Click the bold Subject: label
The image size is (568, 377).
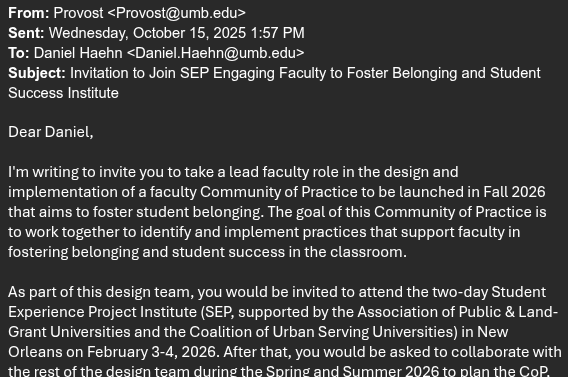click(x=37, y=73)
